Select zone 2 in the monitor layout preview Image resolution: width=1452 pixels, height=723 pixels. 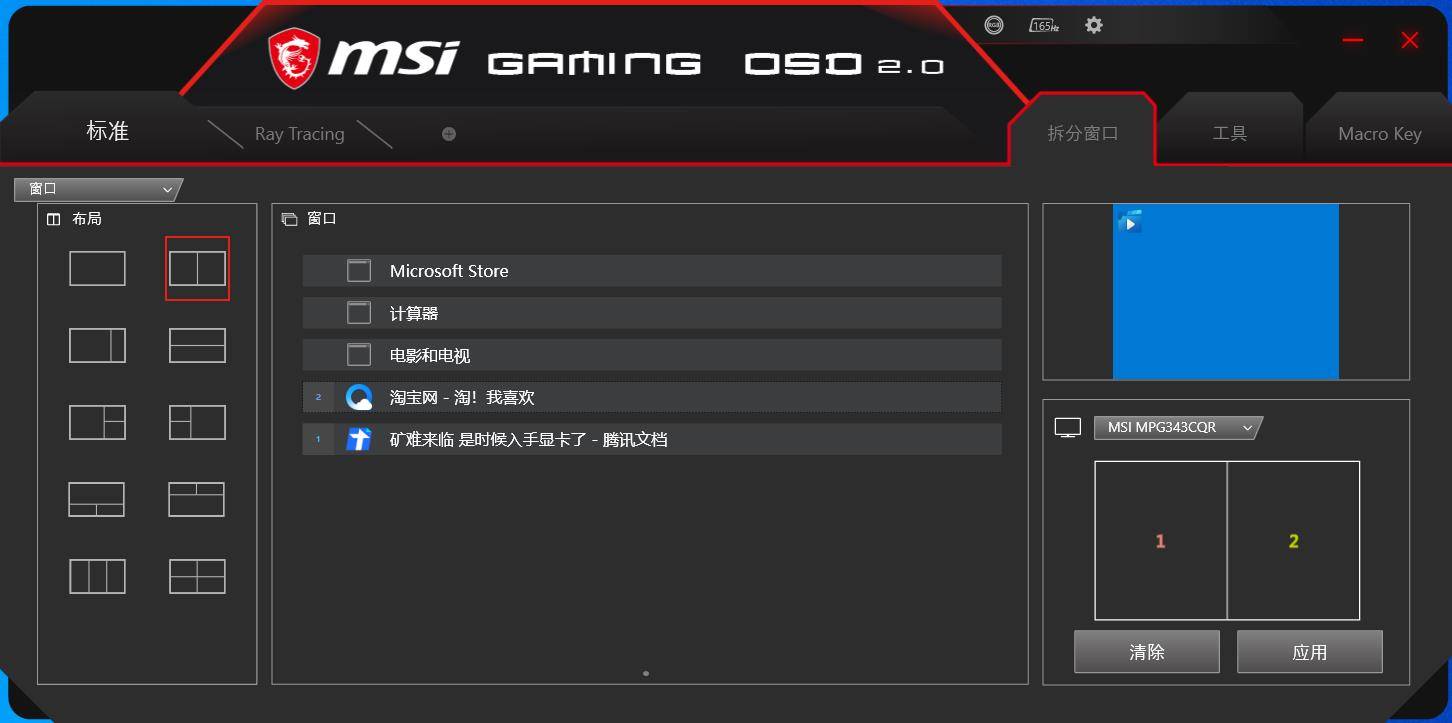1294,541
